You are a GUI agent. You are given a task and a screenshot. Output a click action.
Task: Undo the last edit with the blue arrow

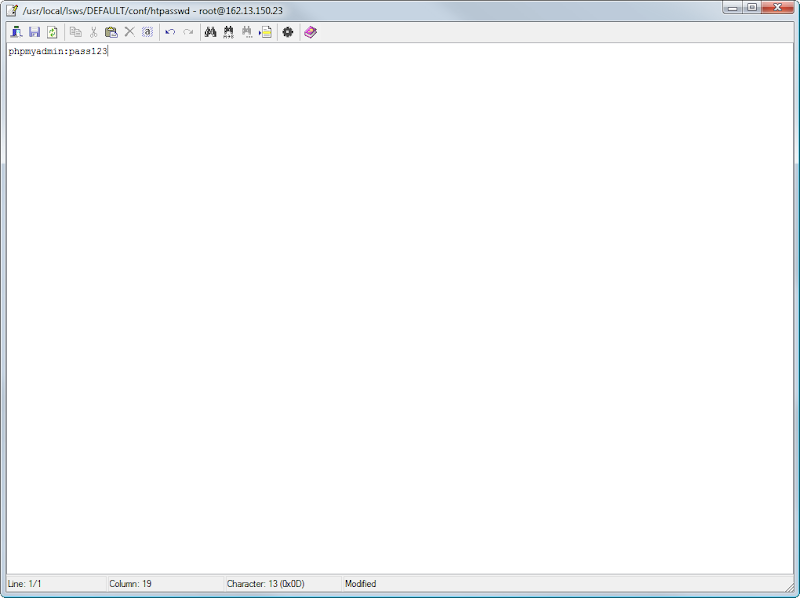(x=170, y=32)
